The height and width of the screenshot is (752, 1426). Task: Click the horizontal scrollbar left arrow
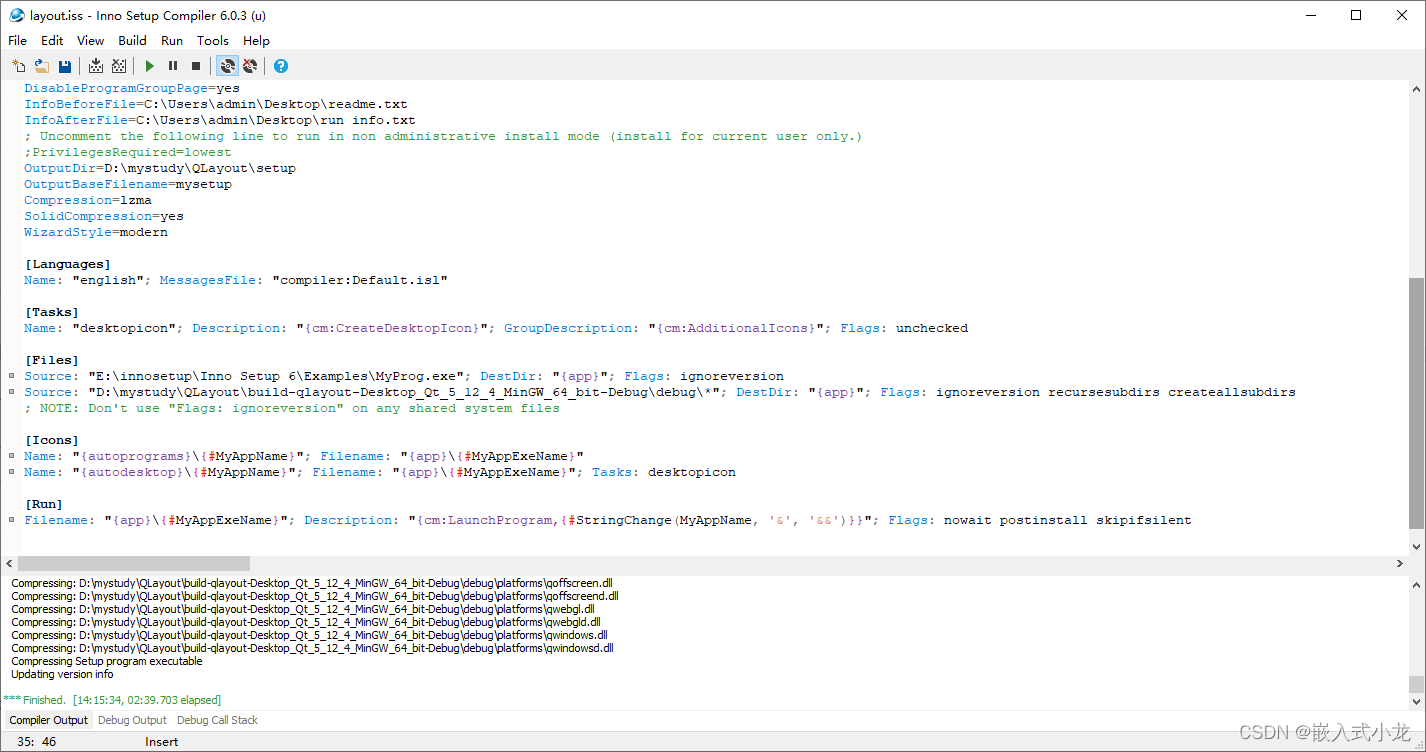click(x=9, y=564)
